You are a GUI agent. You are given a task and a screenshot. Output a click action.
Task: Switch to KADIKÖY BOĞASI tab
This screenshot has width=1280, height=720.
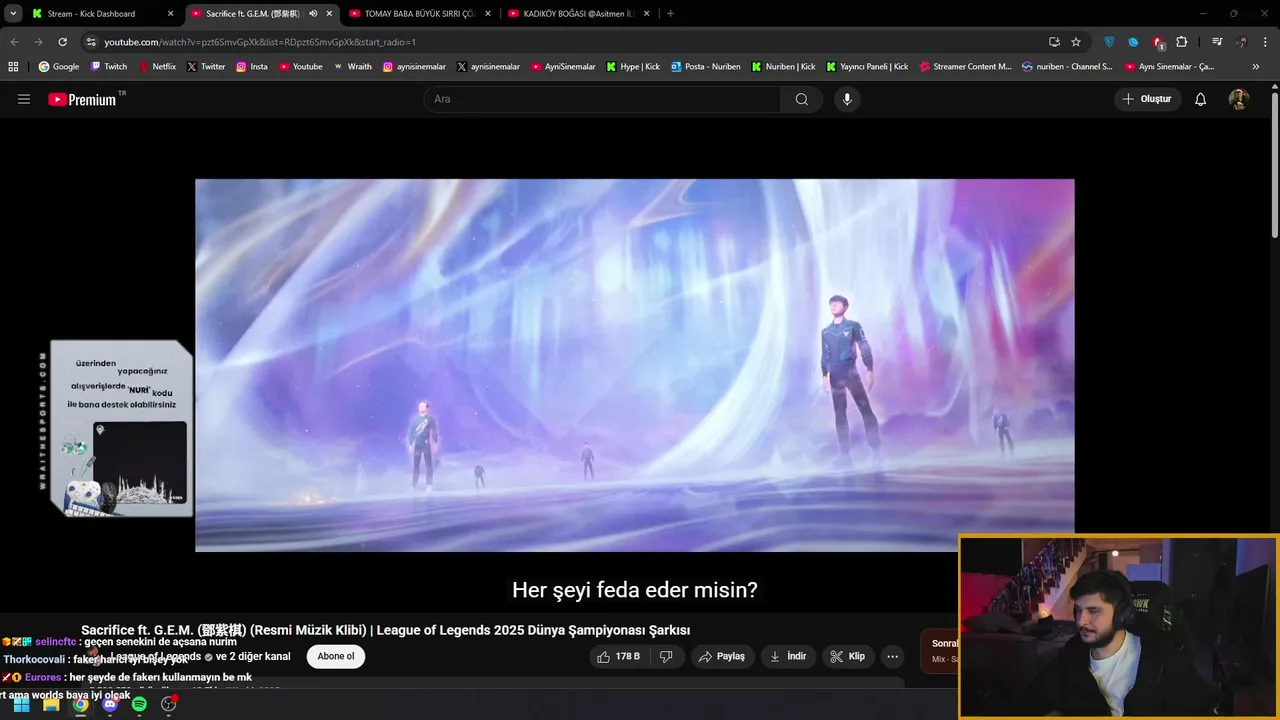tap(578, 14)
